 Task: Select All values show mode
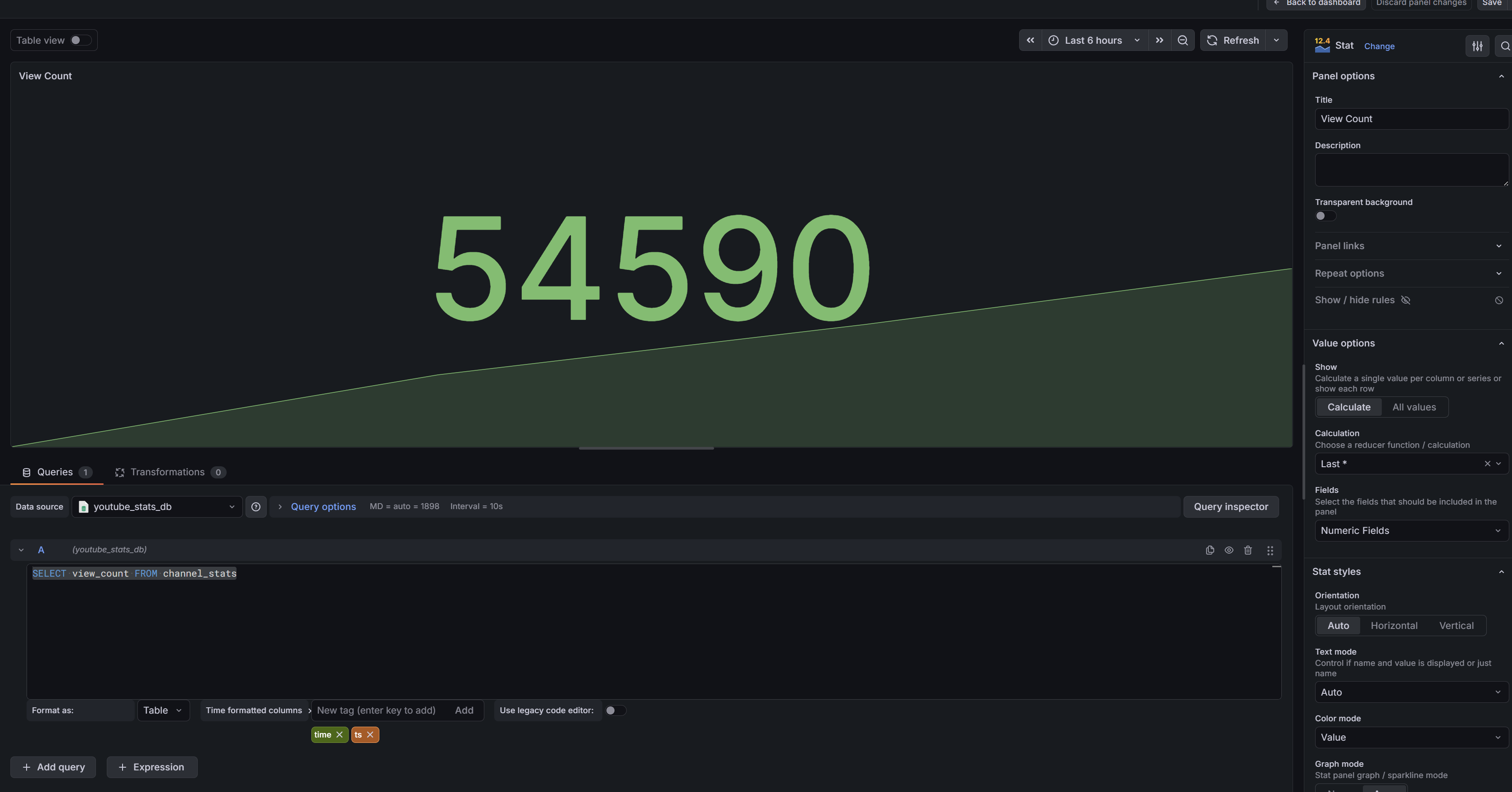[x=1414, y=407]
